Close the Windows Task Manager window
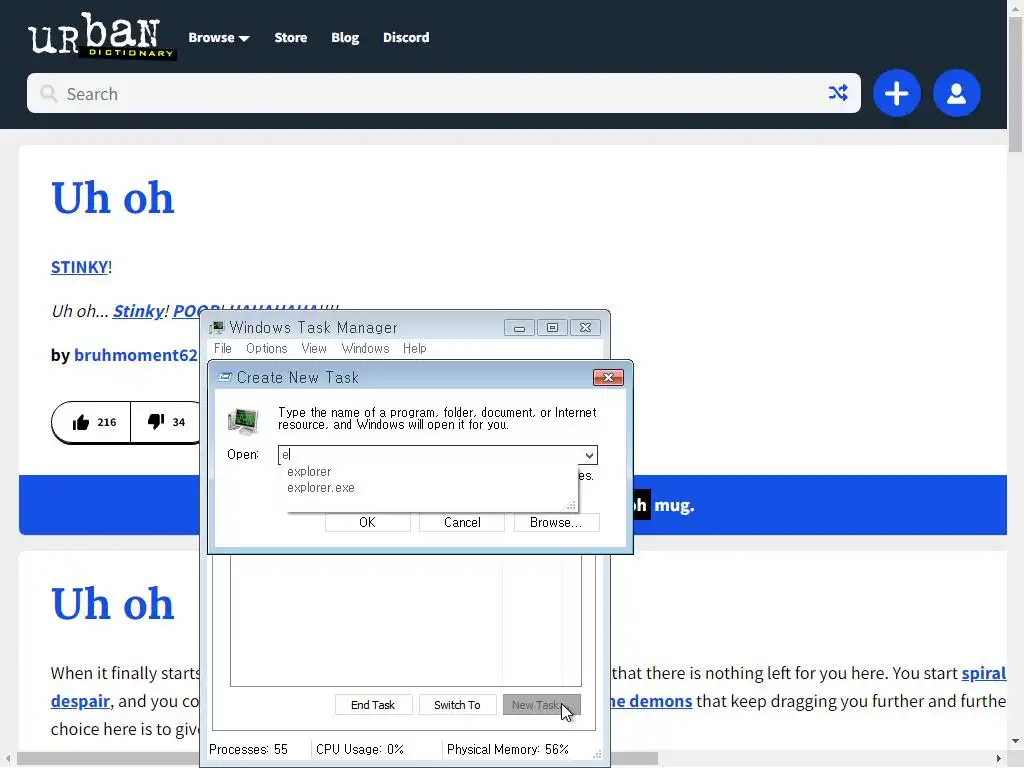The height and width of the screenshot is (768, 1024). coord(586,327)
